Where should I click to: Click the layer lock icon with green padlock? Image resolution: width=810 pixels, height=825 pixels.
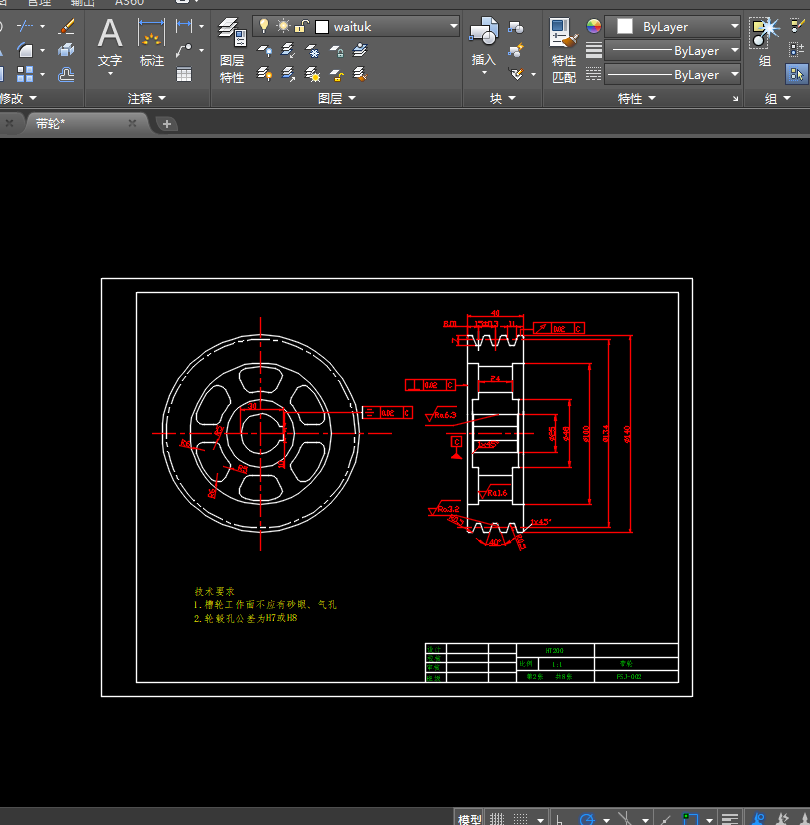point(336,50)
